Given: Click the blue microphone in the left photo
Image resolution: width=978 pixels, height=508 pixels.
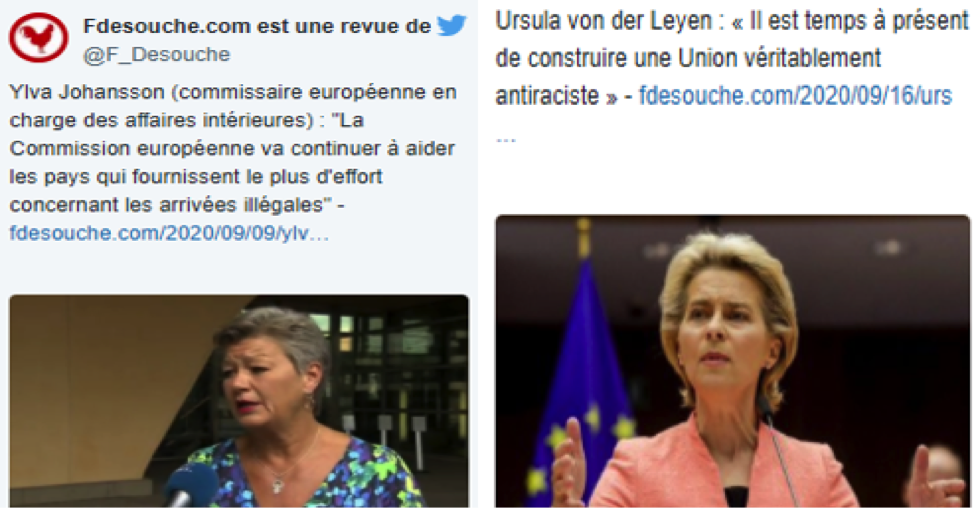Looking at the screenshot, I should point(190,484).
